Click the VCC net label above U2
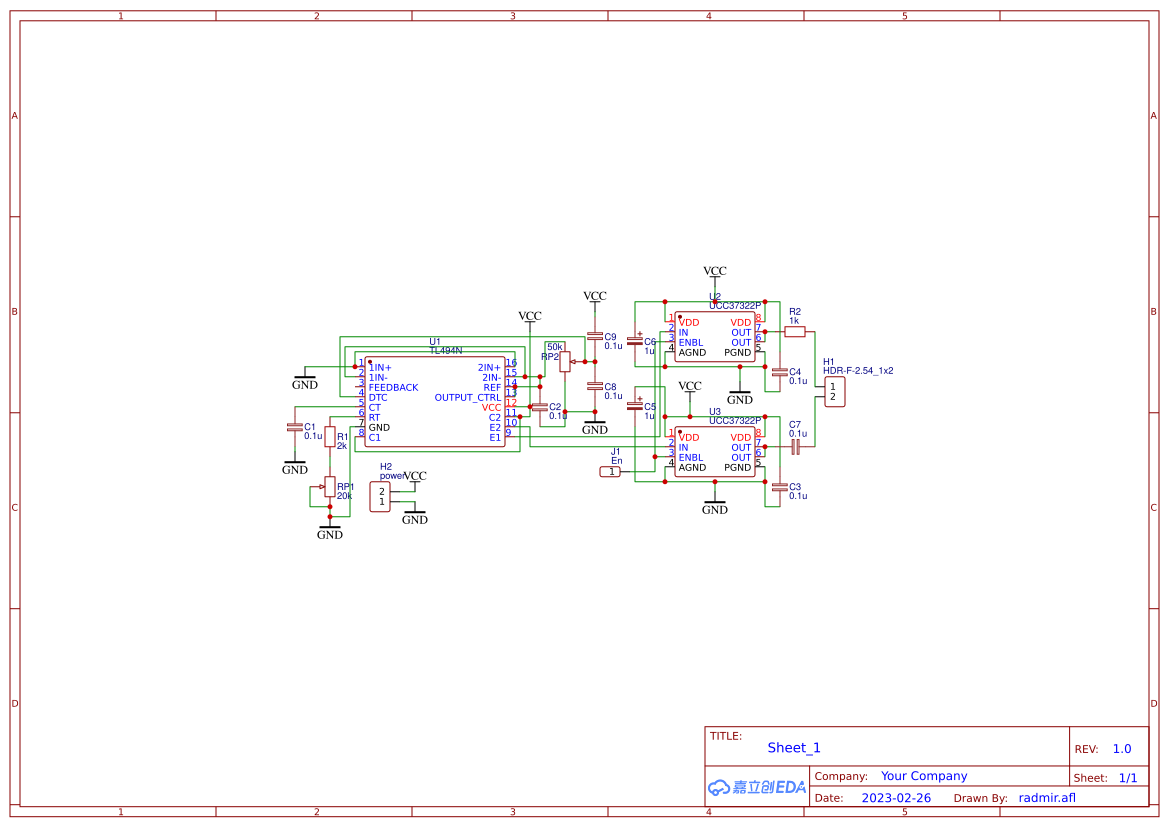 pos(714,270)
